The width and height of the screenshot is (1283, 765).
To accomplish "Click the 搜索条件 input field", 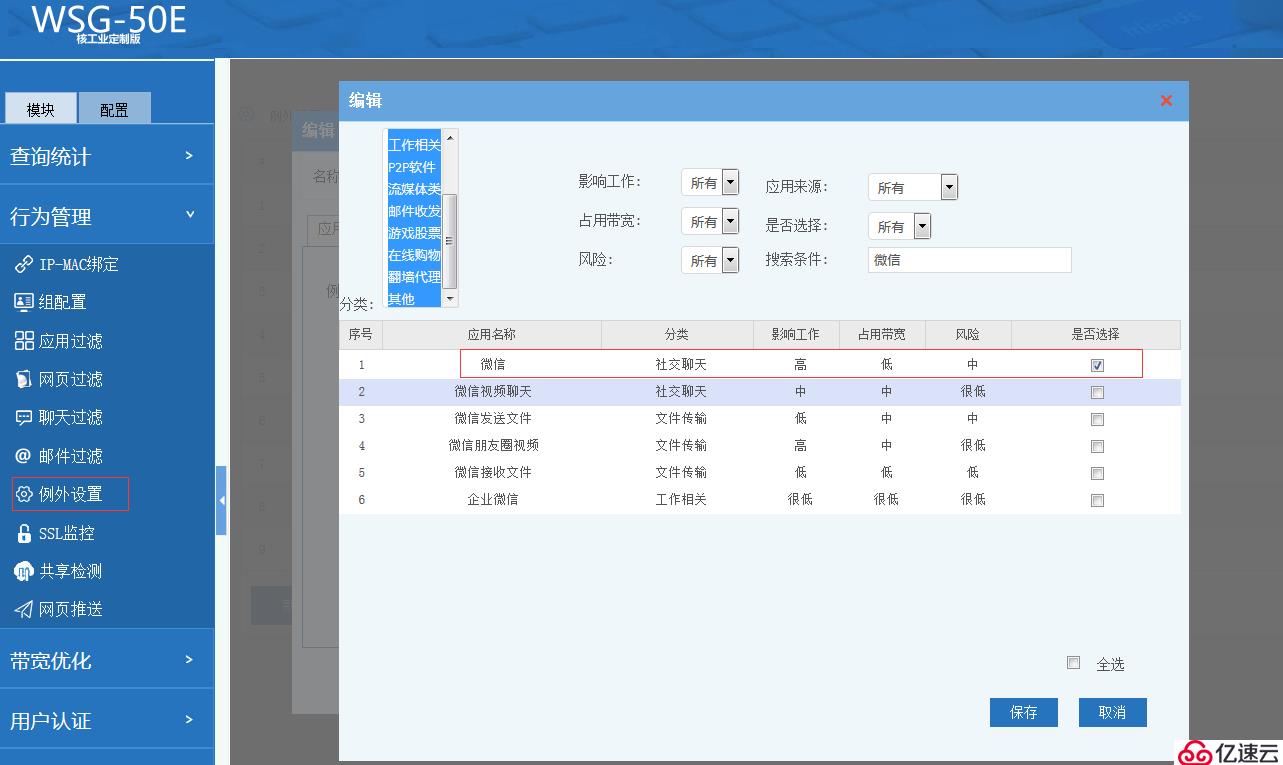I will [969, 260].
